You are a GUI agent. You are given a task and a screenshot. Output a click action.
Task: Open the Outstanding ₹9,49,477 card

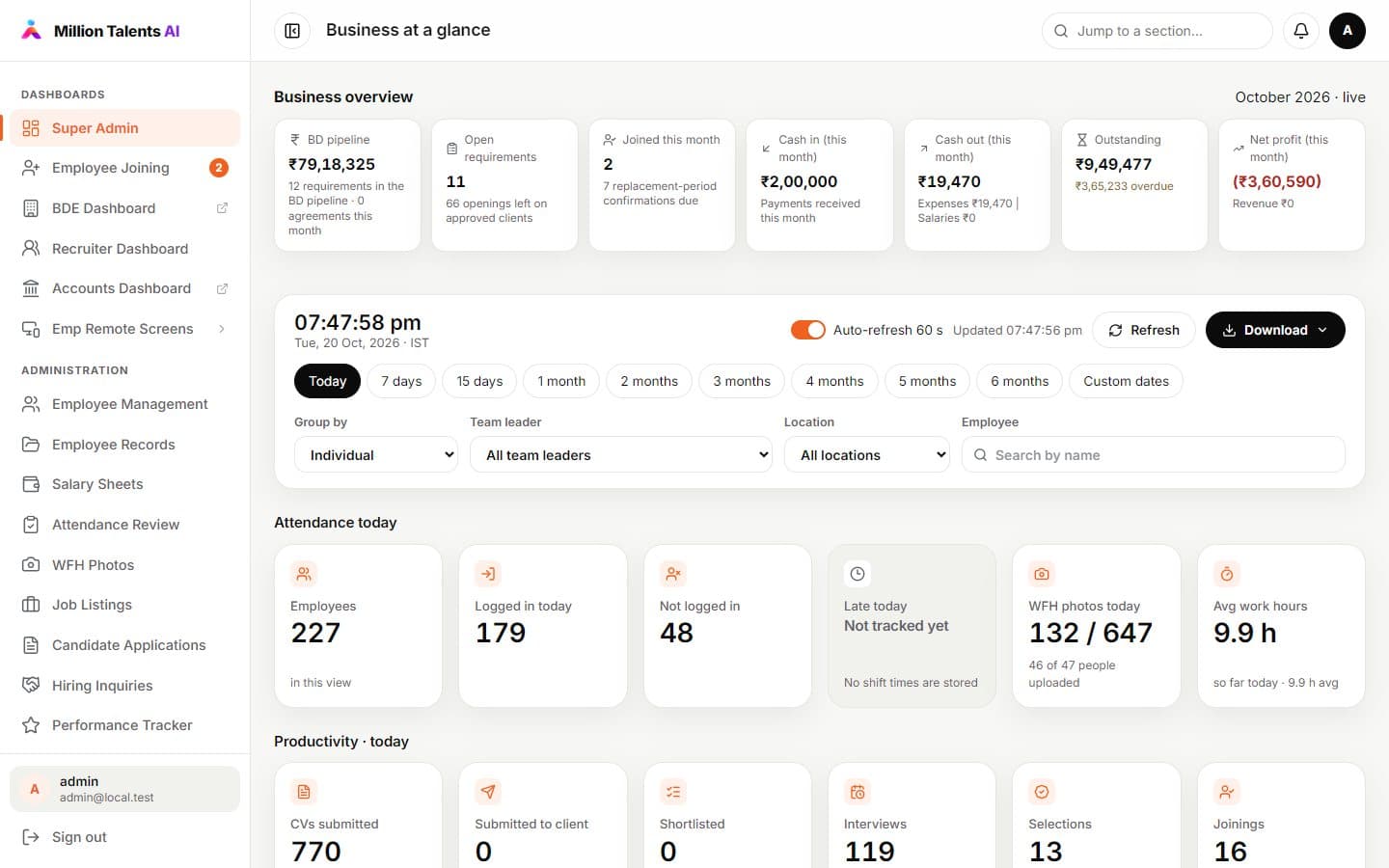1134,185
